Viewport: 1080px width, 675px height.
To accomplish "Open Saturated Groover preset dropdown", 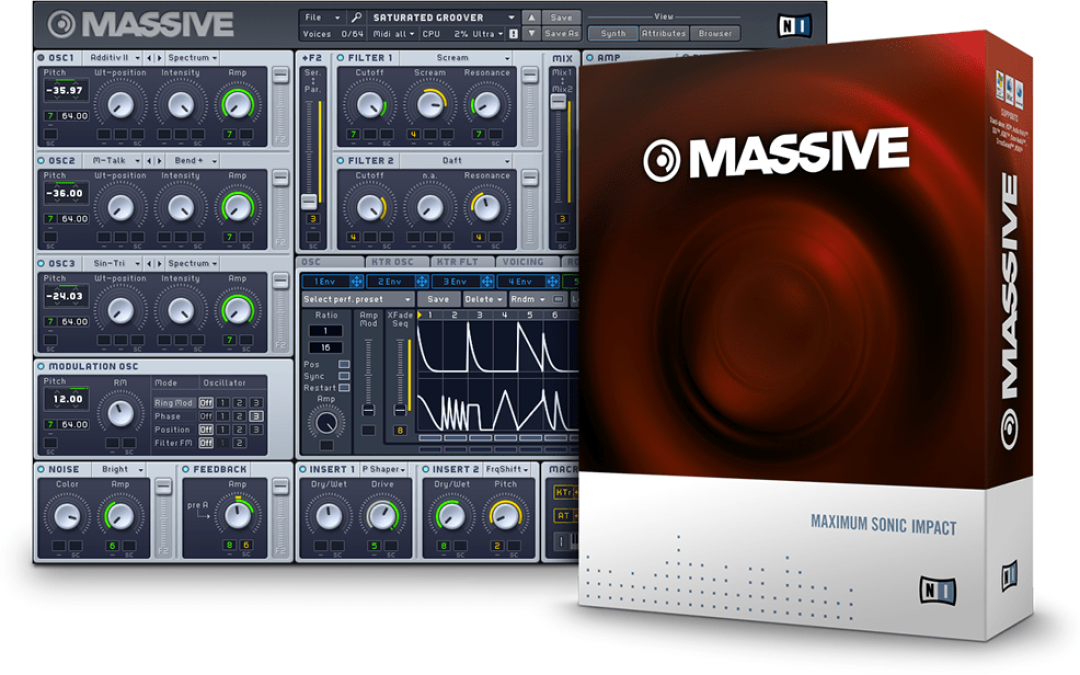I will click(443, 17).
